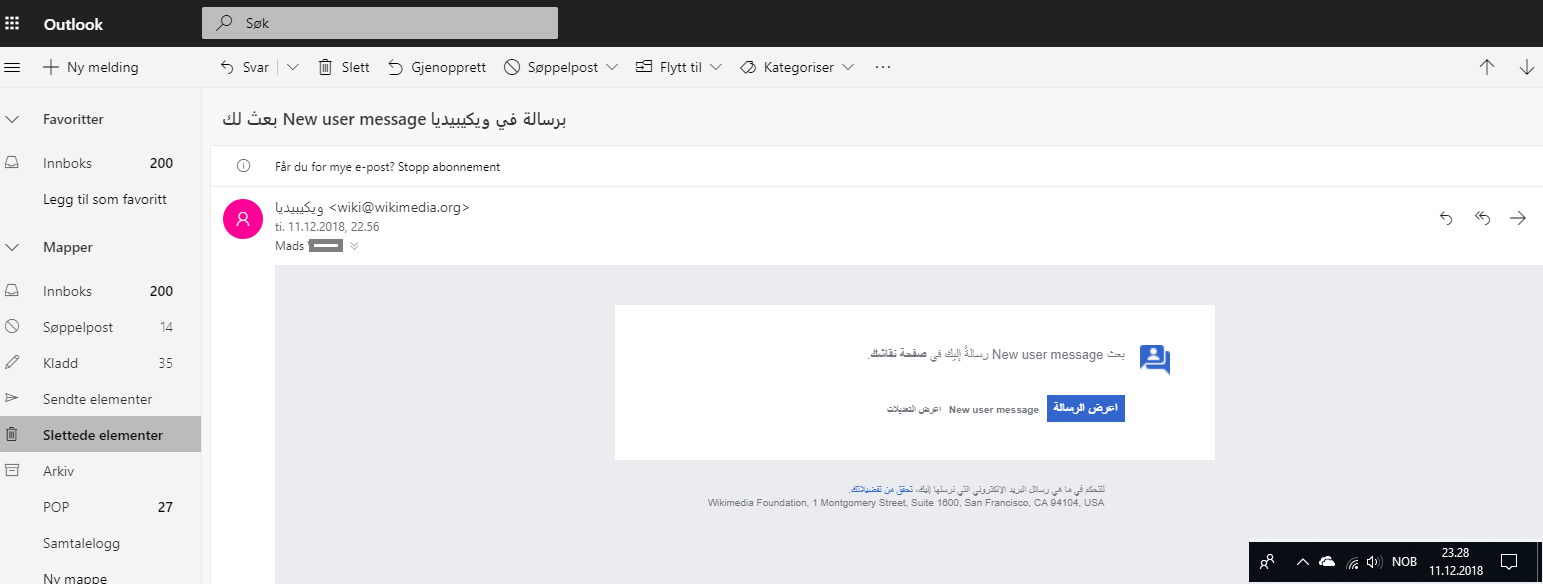Expand the Søppelpost dropdown arrow

point(613,67)
